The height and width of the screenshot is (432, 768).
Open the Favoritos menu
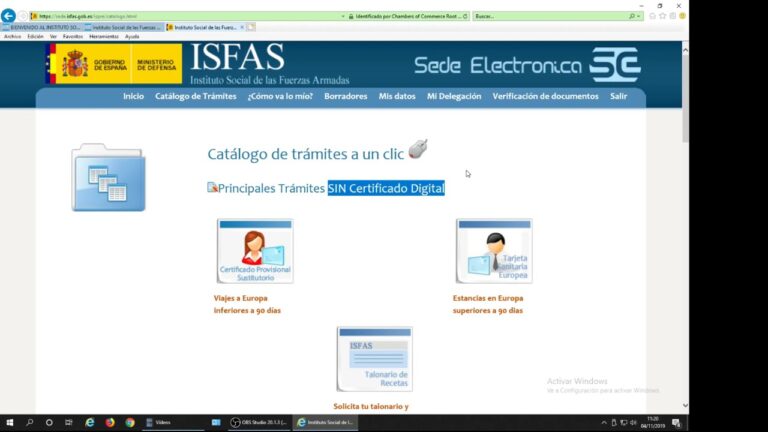click(x=72, y=37)
